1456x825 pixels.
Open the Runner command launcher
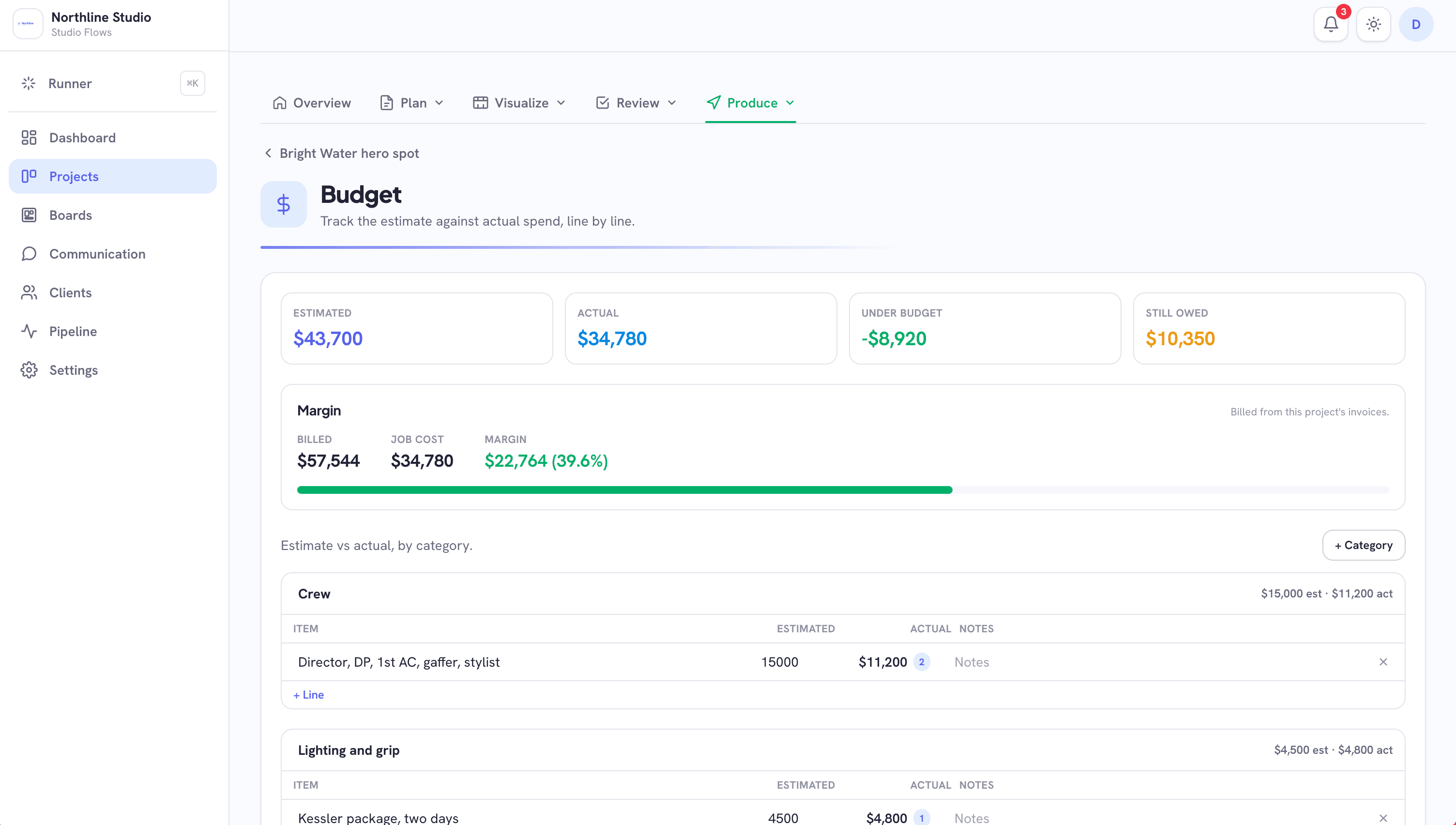pos(113,83)
